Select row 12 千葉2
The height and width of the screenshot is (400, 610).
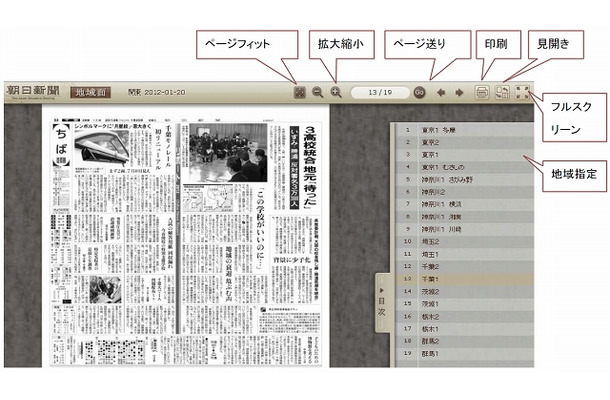pyautogui.click(x=465, y=267)
